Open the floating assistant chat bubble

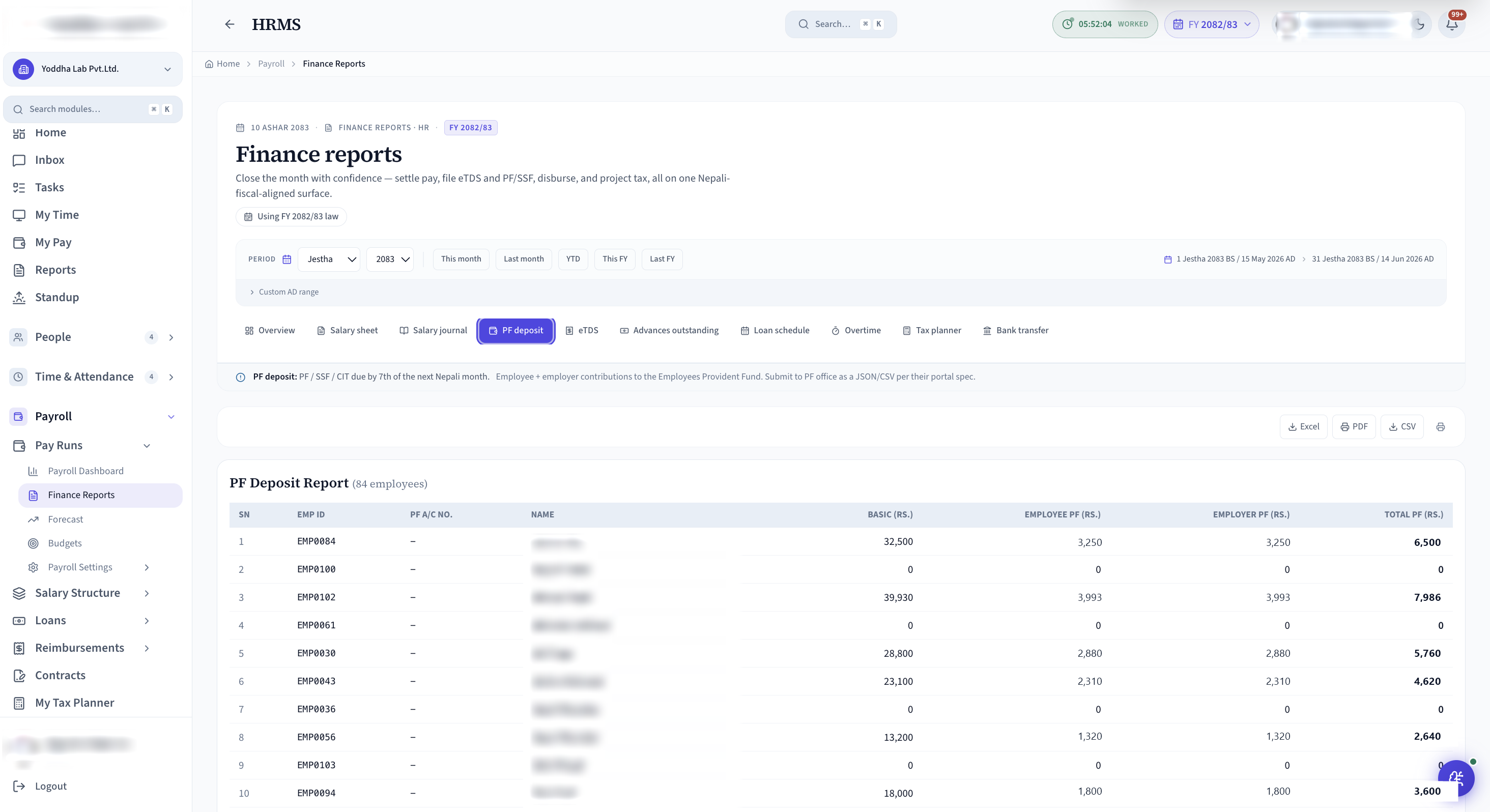click(1456, 778)
